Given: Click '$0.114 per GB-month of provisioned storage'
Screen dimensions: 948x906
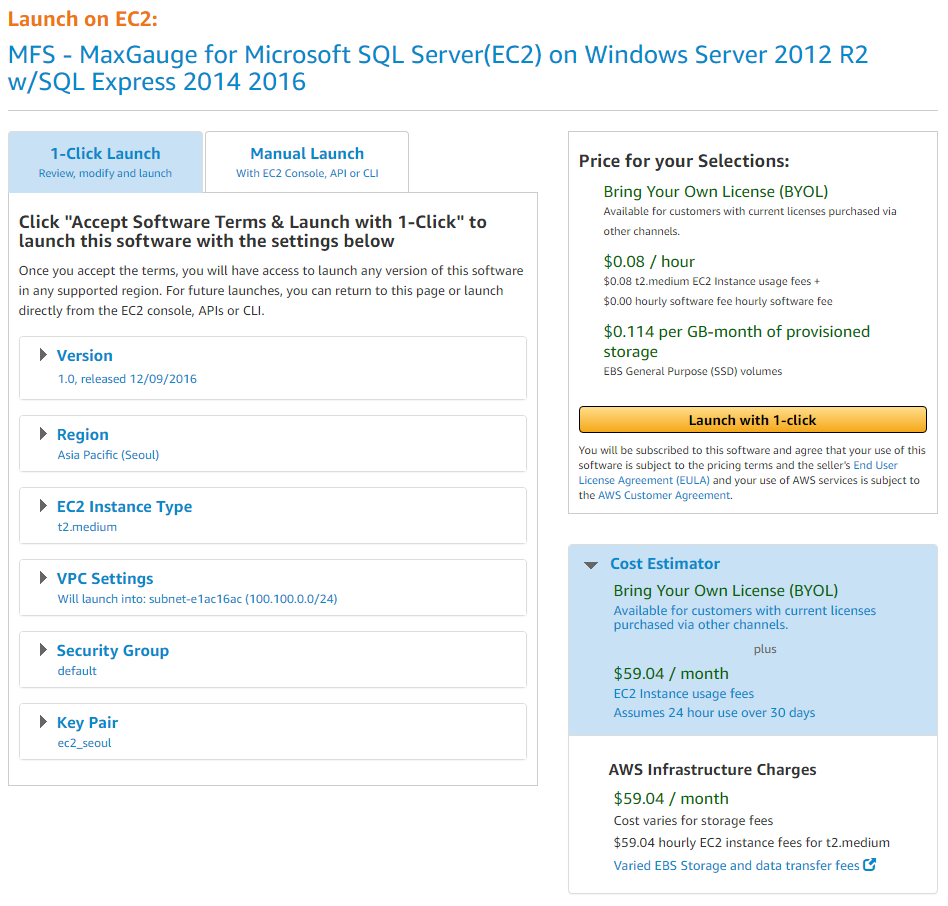Looking at the screenshot, I should (x=736, y=341).
